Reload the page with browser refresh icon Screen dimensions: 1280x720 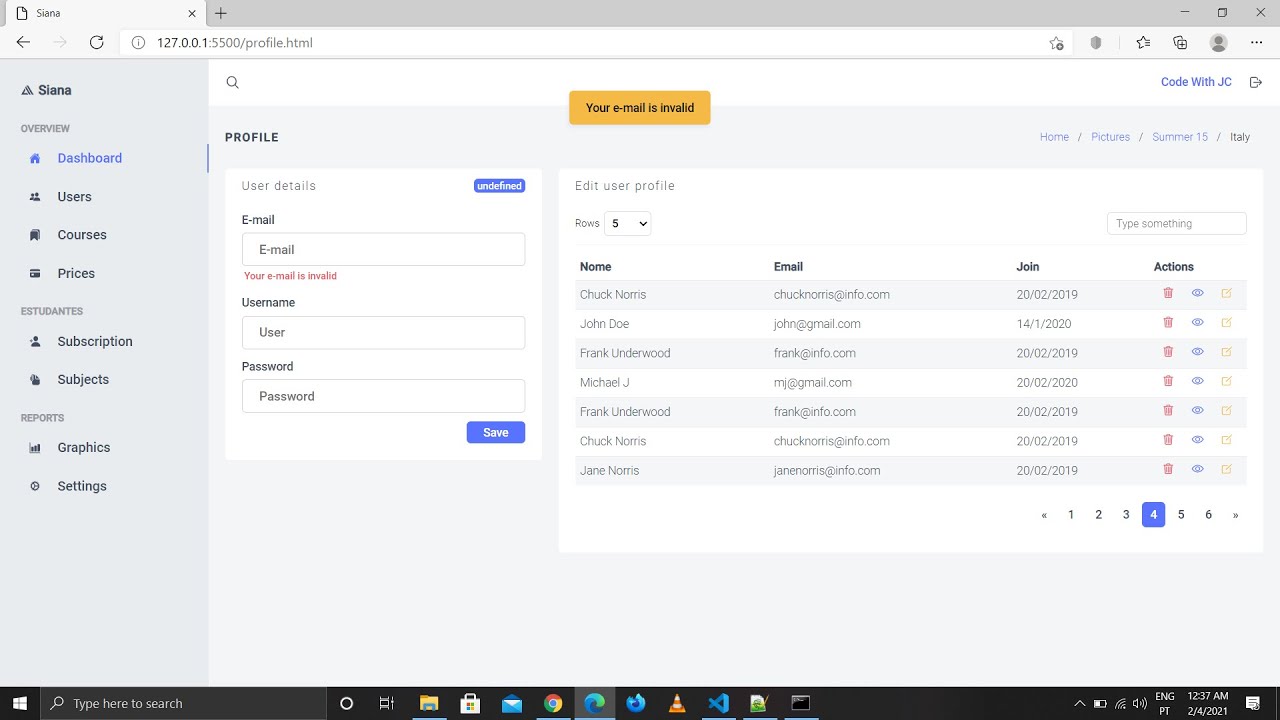(x=97, y=42)
